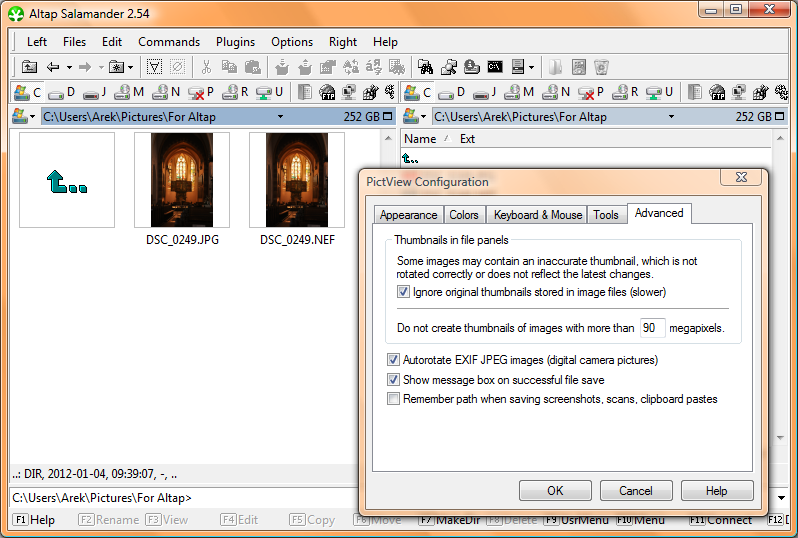This screenshot has width=798, height=538.
Task: Click the select files filter icon
Action: point(155,68)
